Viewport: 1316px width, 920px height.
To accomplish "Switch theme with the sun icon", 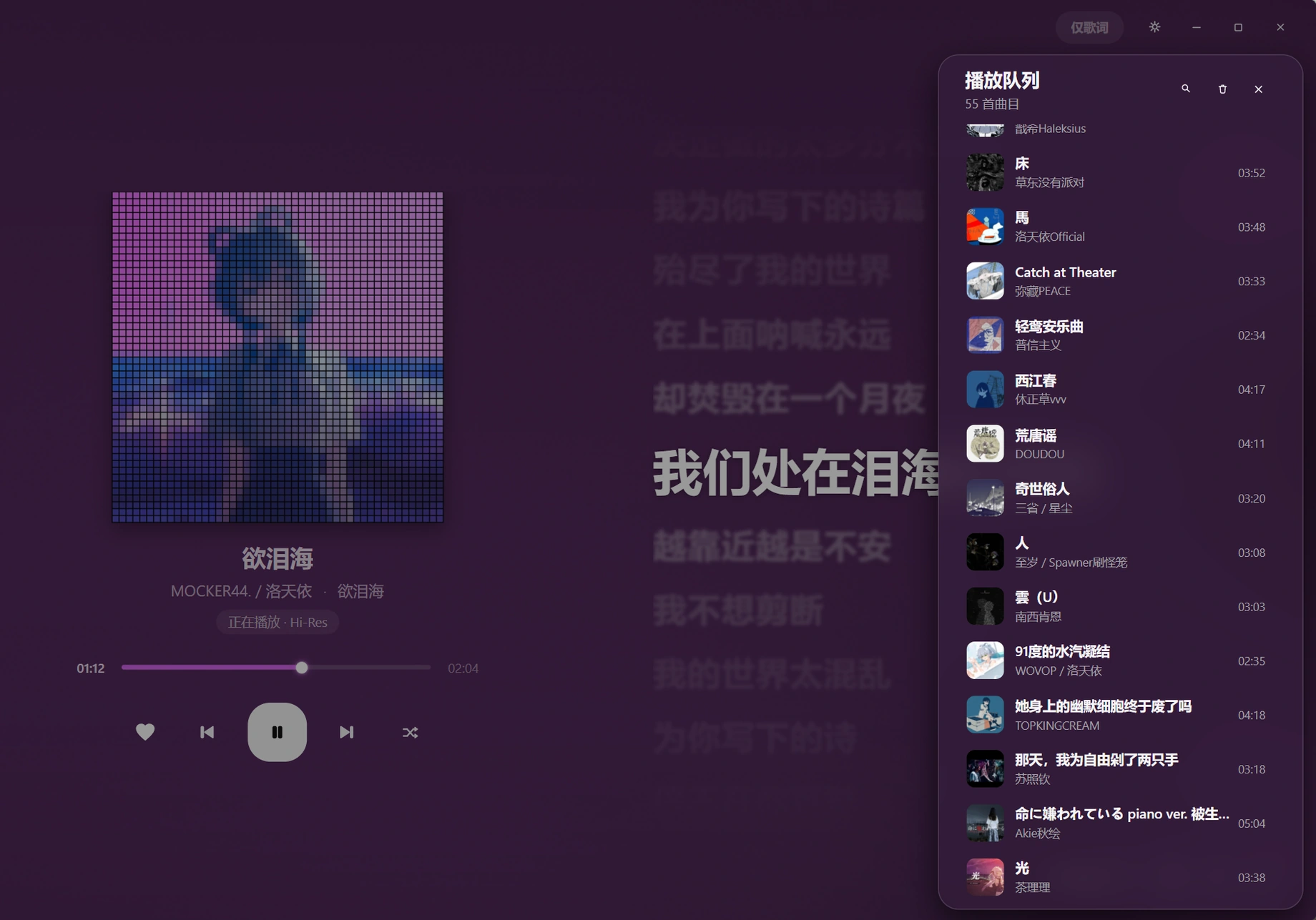I will (x=1154, y=27).
